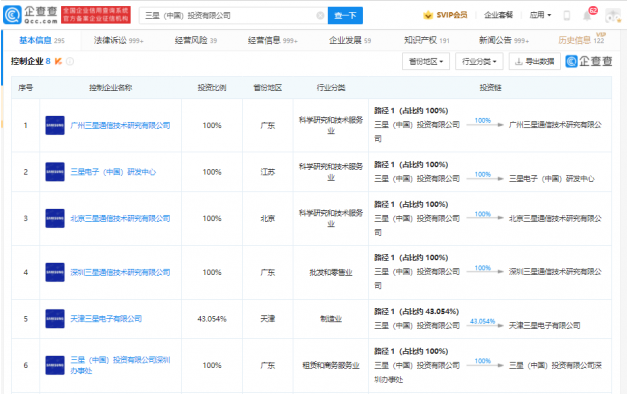Screen dimensions: 627x394
Task: Click 制造业 industry cell
Action: click(331, 319)
